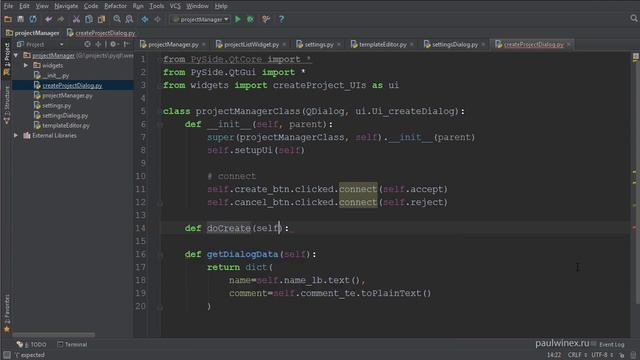Viewport: 640px width, 360px height.
Task: Click the Forward navigation arrow
Action: click(157, 19)
